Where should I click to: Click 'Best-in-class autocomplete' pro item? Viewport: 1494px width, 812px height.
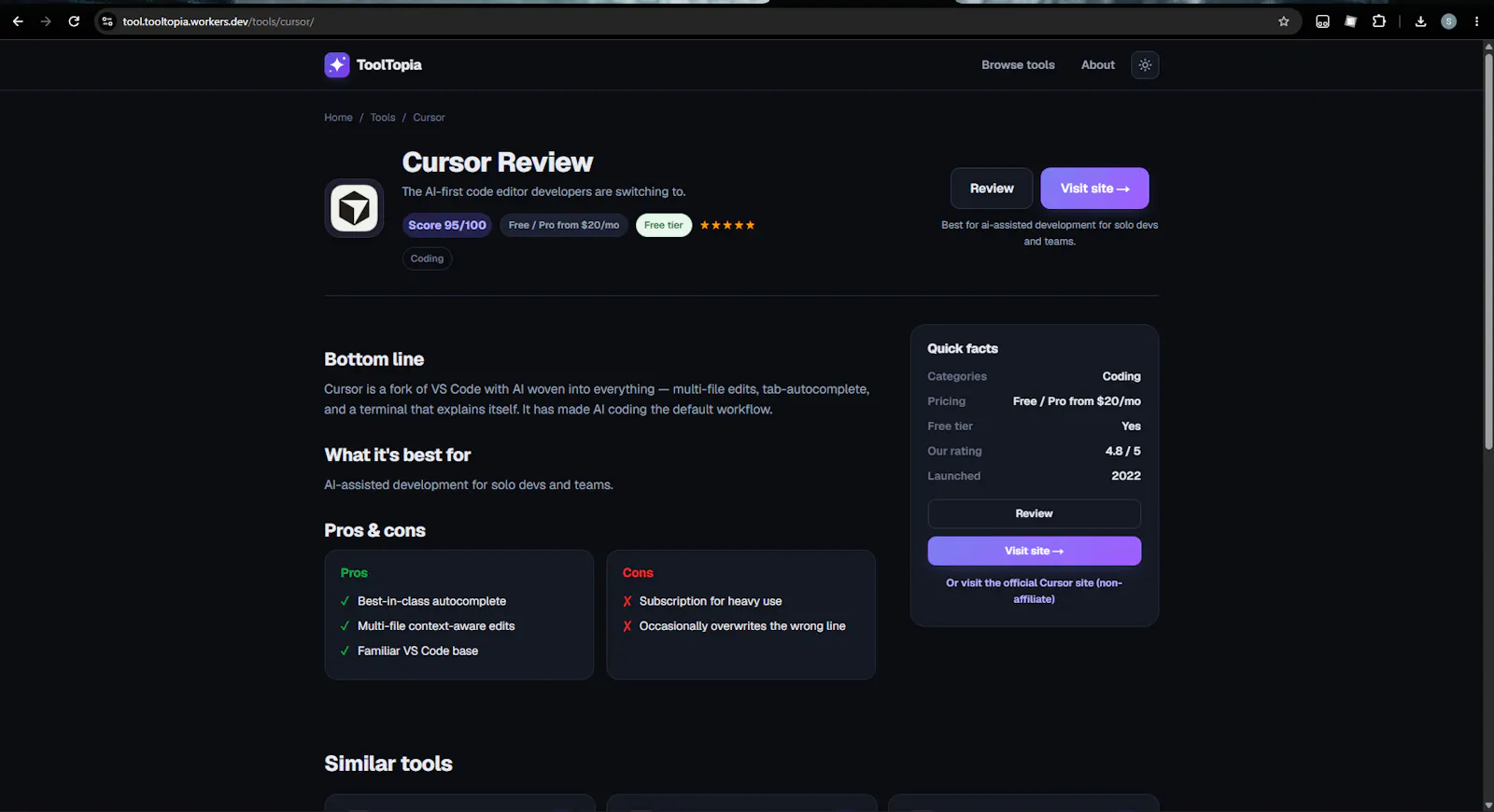[431, 601]
